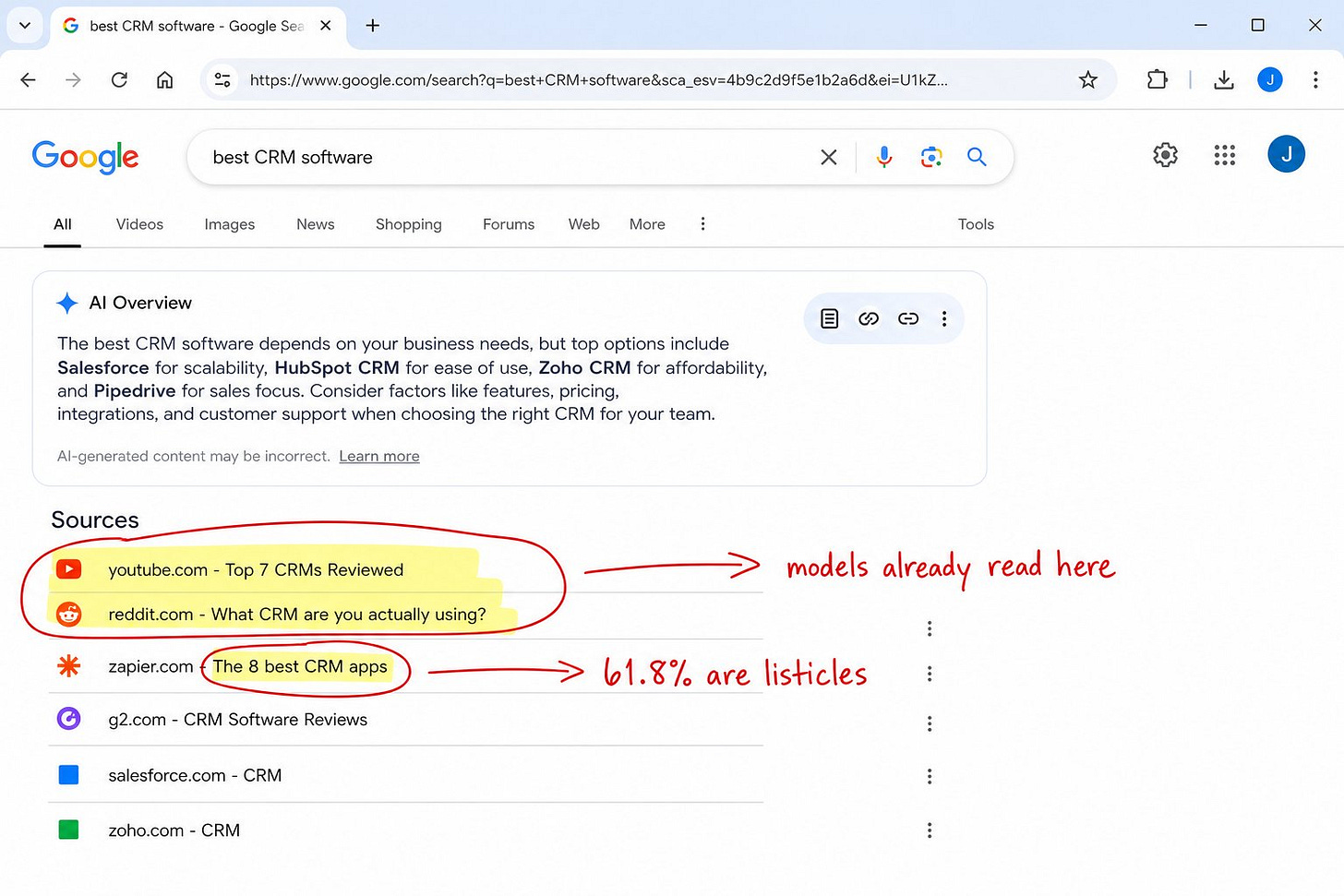This screenshot has height=896, width=1344.
Task: Submit search with the magnifier icon
Action: 977,158
